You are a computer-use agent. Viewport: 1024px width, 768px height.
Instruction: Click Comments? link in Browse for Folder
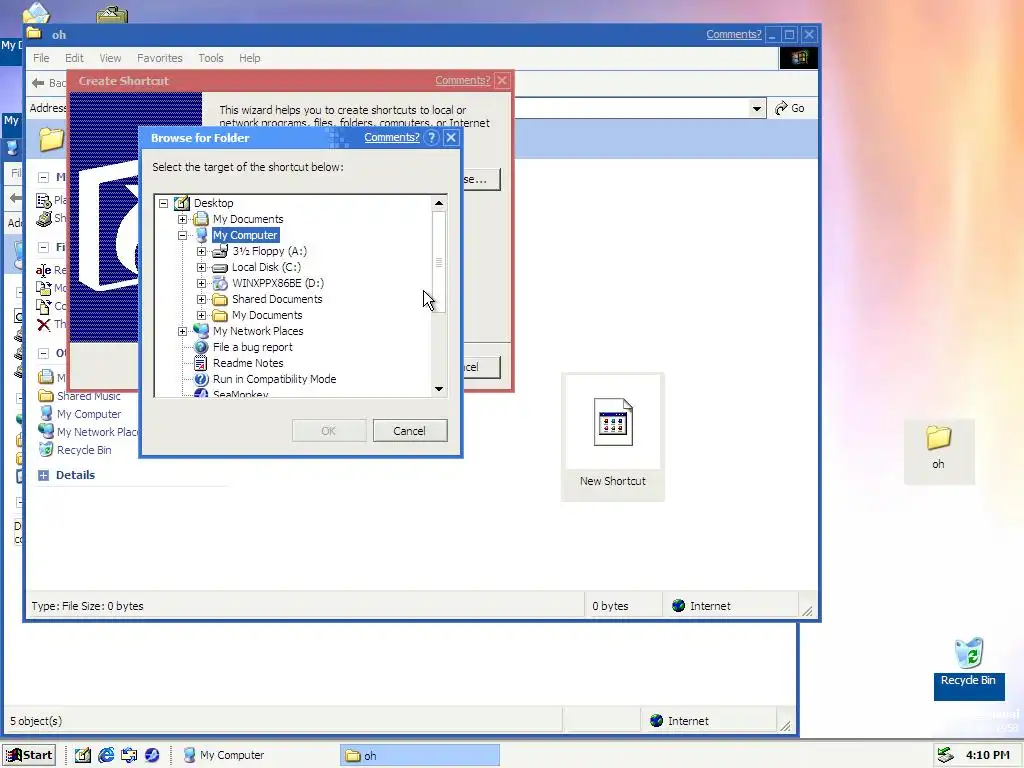[392, 137]
